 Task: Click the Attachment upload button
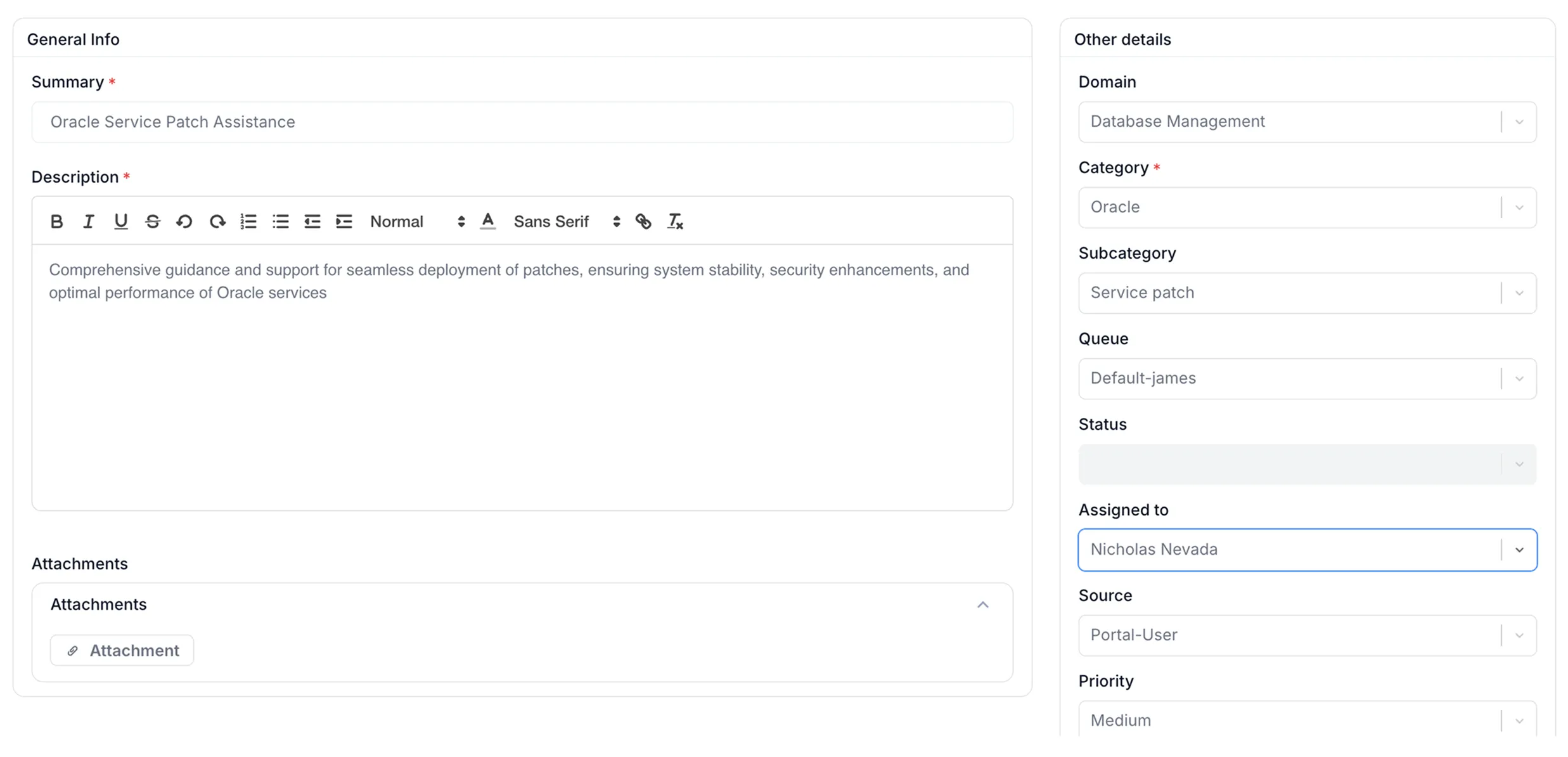122,650
